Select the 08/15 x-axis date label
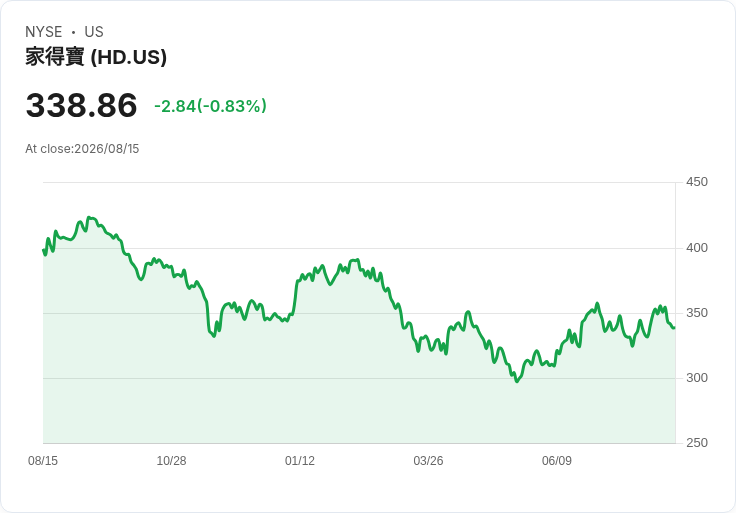 (x=43, y=461)
